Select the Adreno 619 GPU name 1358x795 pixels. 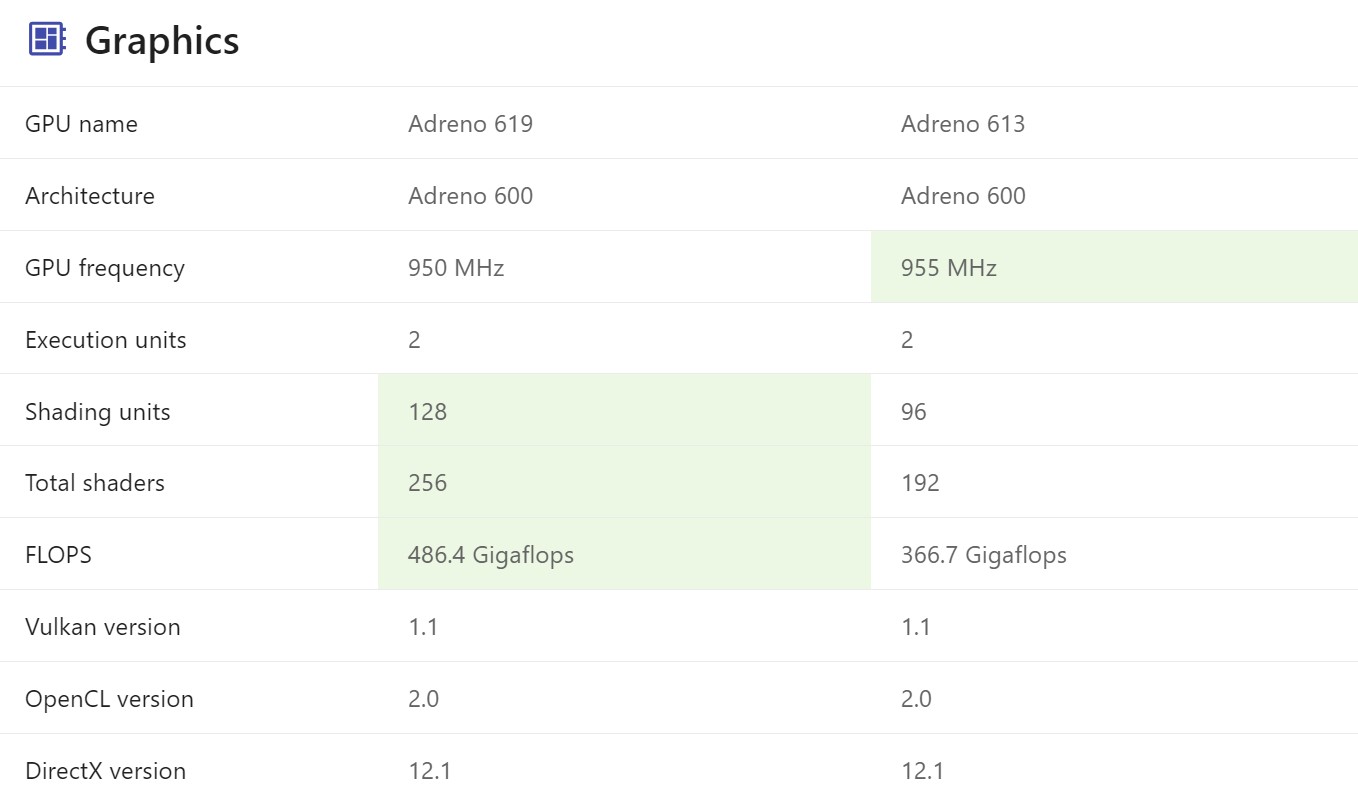tap(470, 124)
